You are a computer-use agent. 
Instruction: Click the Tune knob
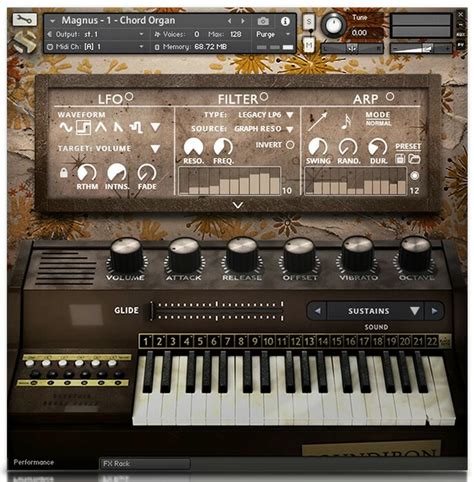click(333, 25)
